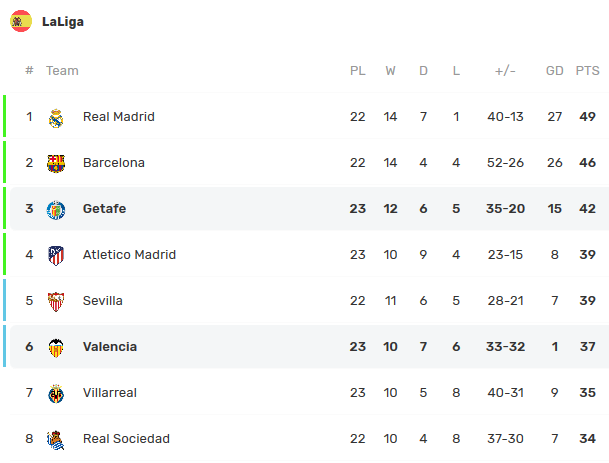Open the highlighted Getafe team link
609x463 pixels.
pyautogui.click(x=104, y=209)
